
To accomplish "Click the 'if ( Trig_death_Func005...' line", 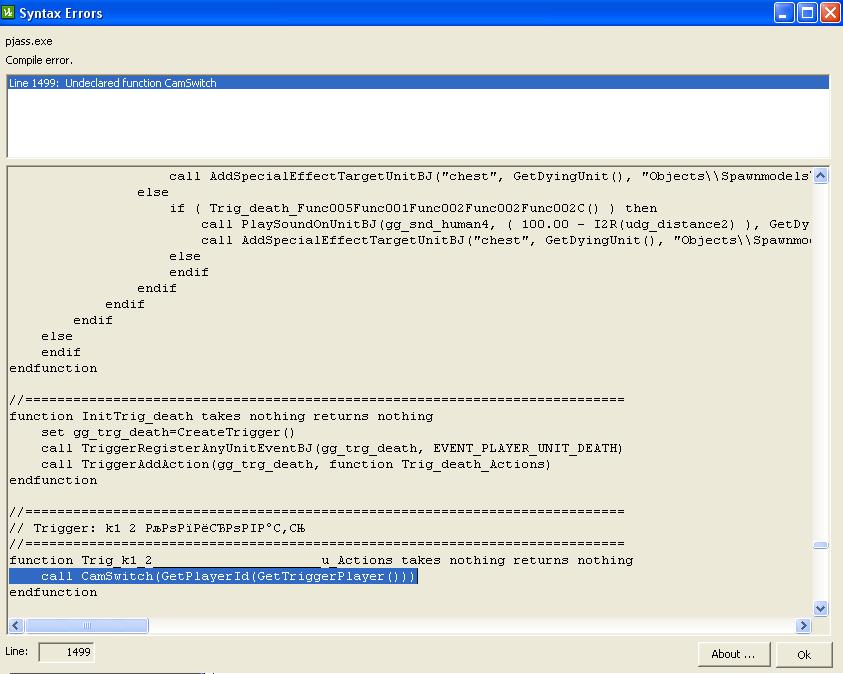I will (x=413, y=208).
